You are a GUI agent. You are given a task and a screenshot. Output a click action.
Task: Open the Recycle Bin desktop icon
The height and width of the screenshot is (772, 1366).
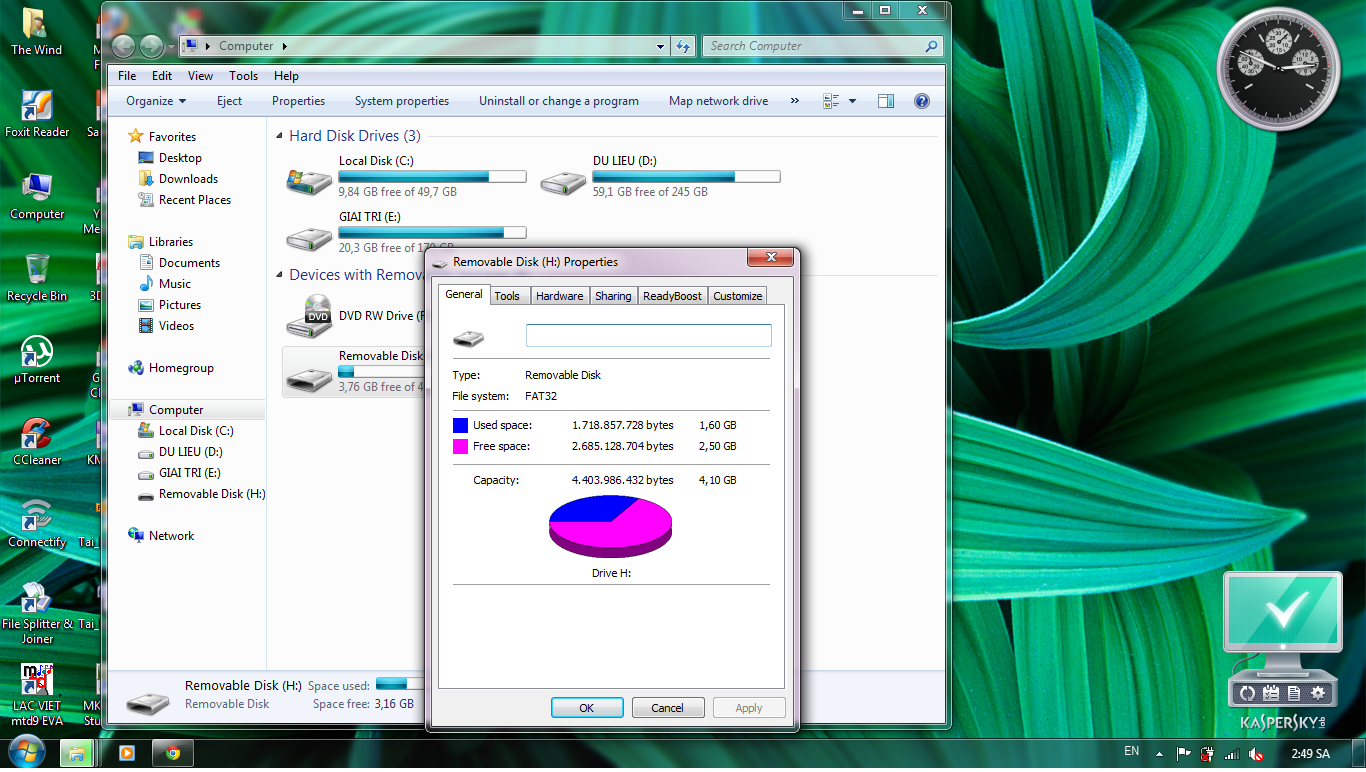pyautogui.click(x=37, y=277)
